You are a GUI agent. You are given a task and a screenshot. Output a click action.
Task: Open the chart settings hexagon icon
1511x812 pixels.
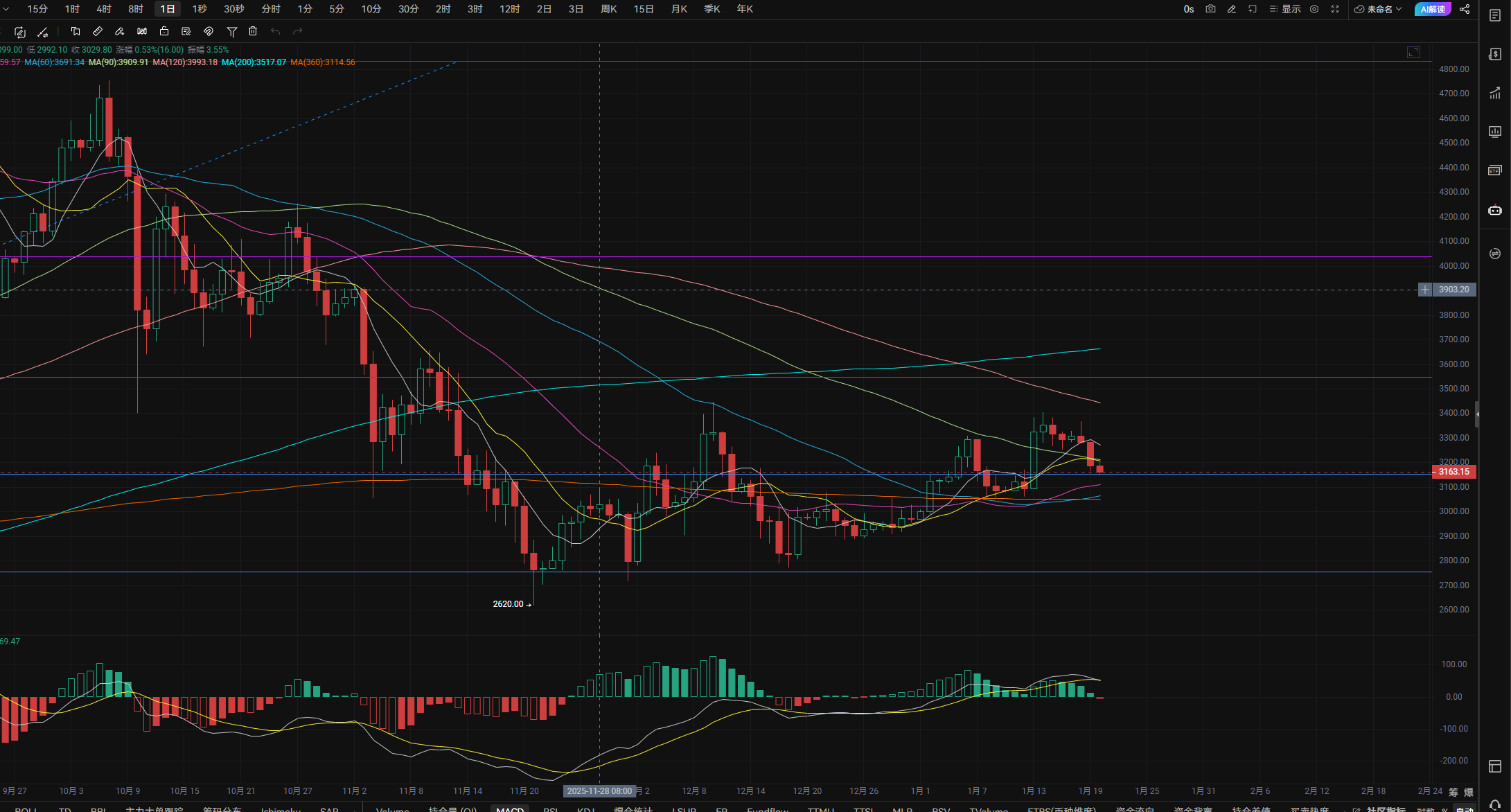pyautogui.click(x=1314, y=9)
